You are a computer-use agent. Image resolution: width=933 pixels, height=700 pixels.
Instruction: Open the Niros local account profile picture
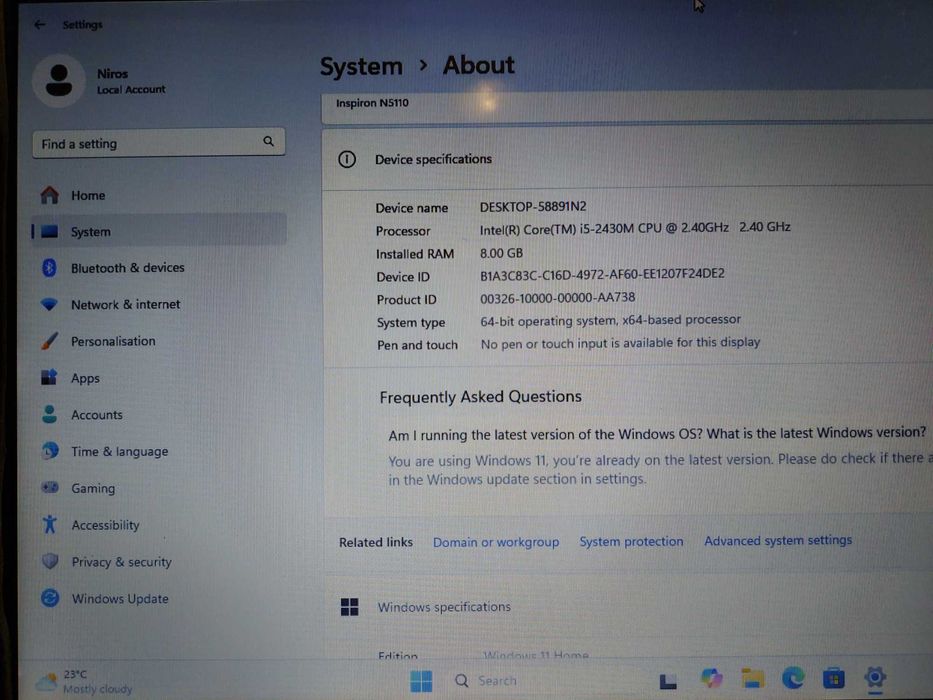coord(58,80)
